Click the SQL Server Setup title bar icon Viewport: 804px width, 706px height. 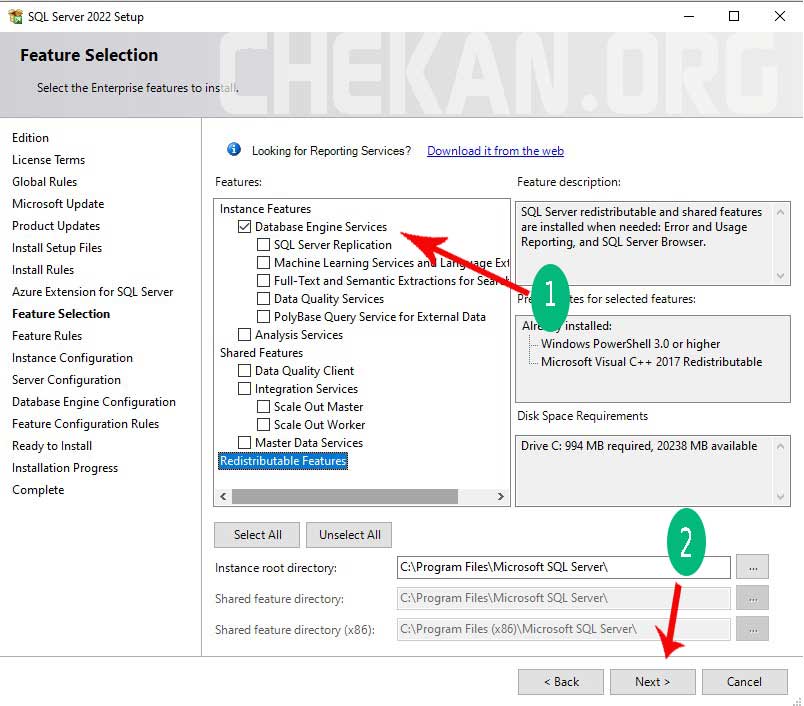pyautogui.click(x=15, y=16)
